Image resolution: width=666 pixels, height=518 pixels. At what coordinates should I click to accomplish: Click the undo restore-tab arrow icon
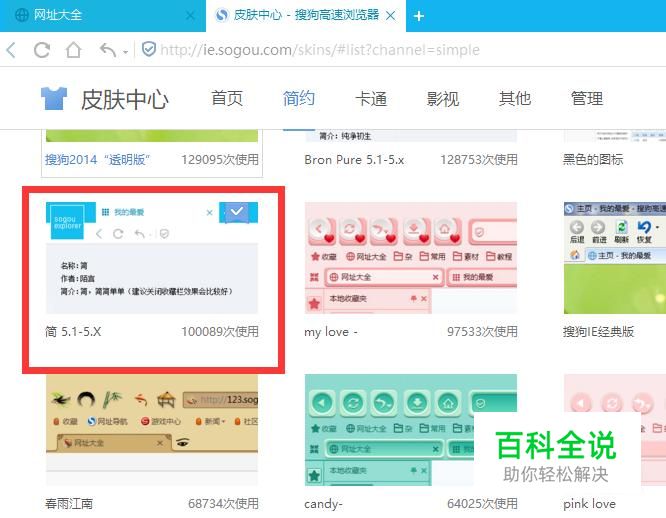(108, 50)
